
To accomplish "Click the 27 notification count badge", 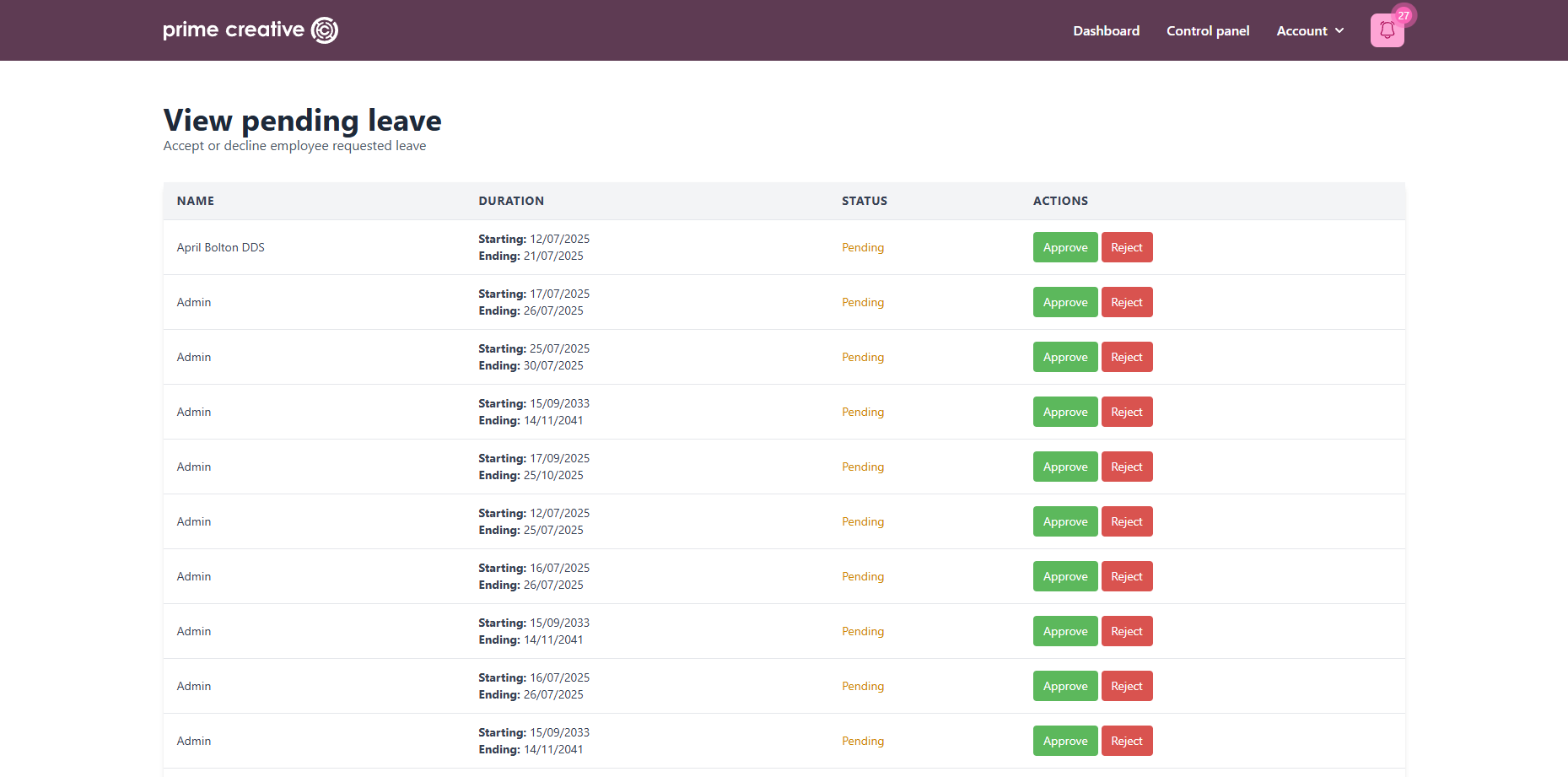I will (1404, 15).
